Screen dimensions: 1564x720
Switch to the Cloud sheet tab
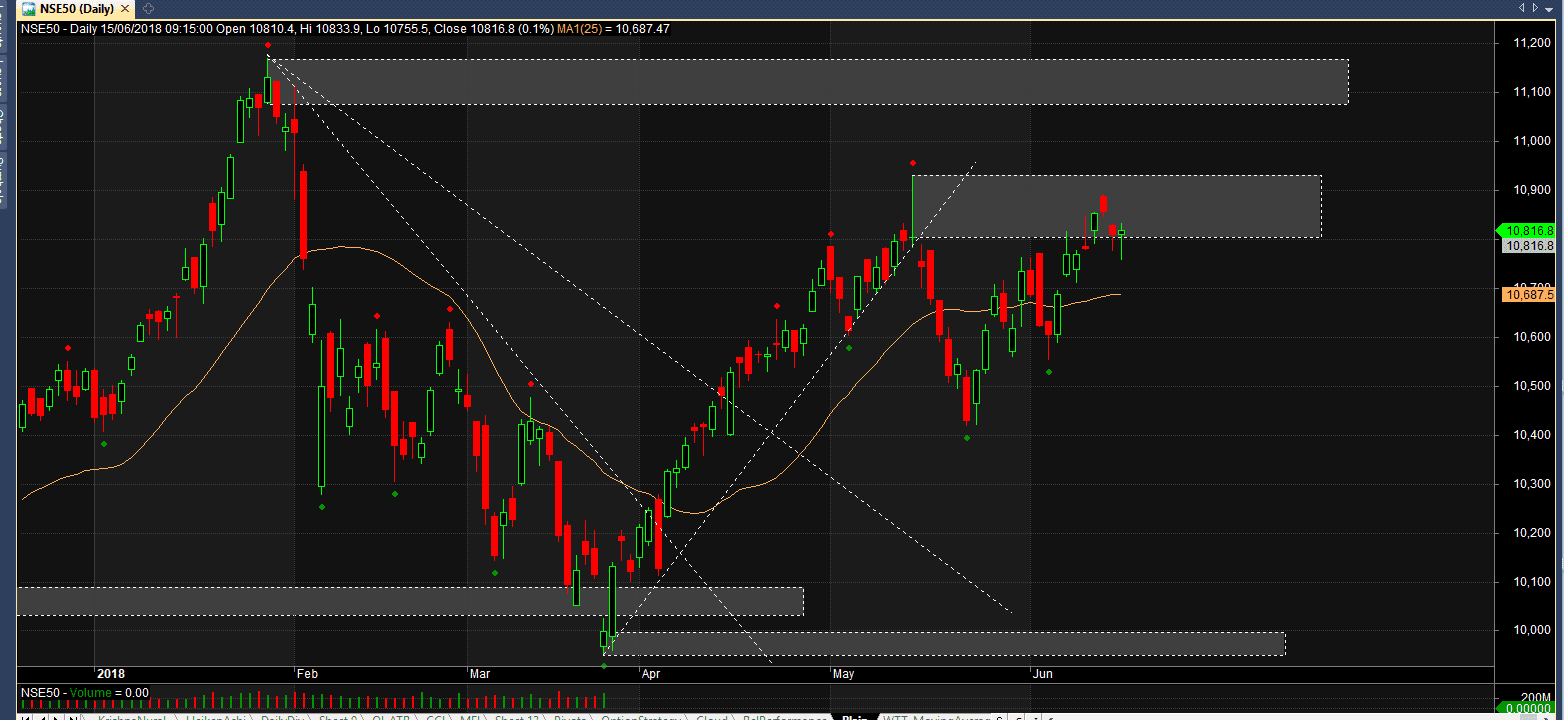click(x=712, y=718)
